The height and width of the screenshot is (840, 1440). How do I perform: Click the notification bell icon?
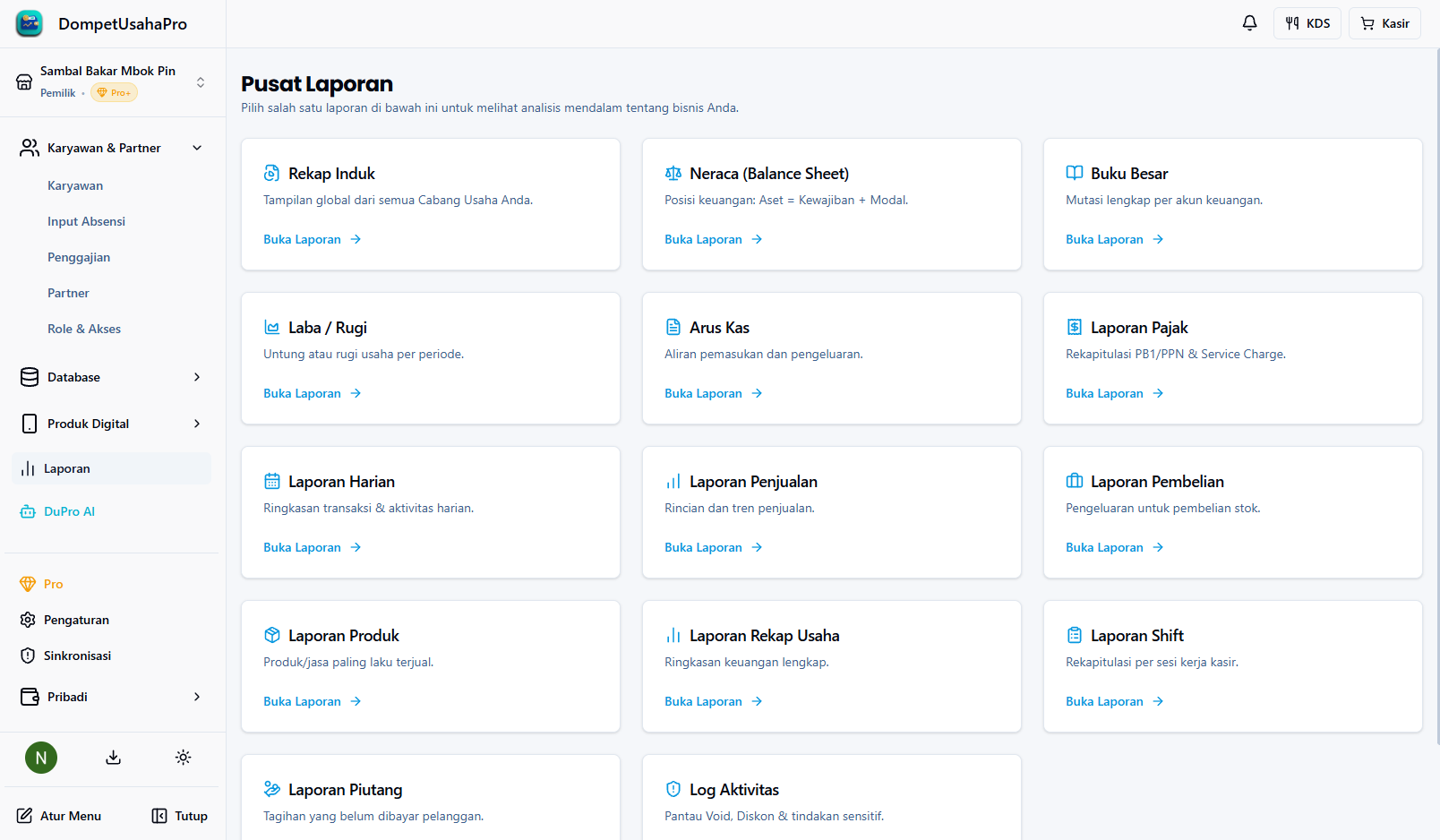coord(1249,23)
